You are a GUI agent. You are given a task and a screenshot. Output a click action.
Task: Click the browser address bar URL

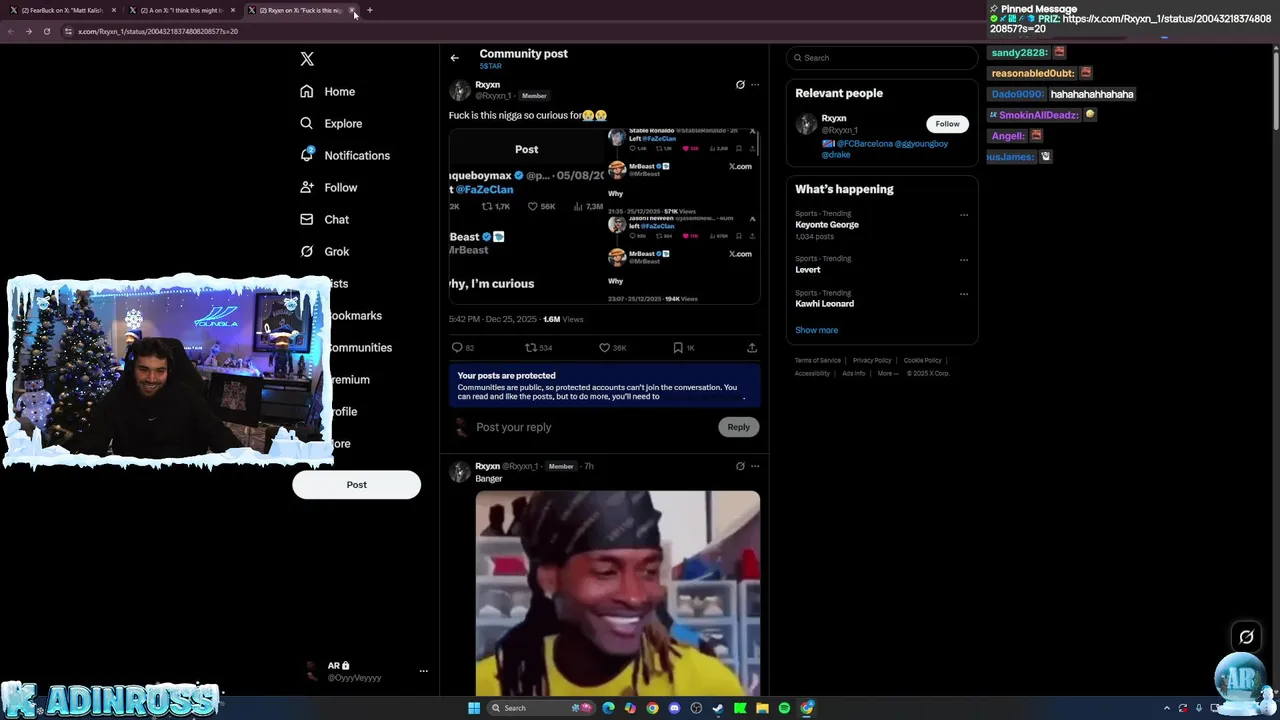click(x=158, y=31)
